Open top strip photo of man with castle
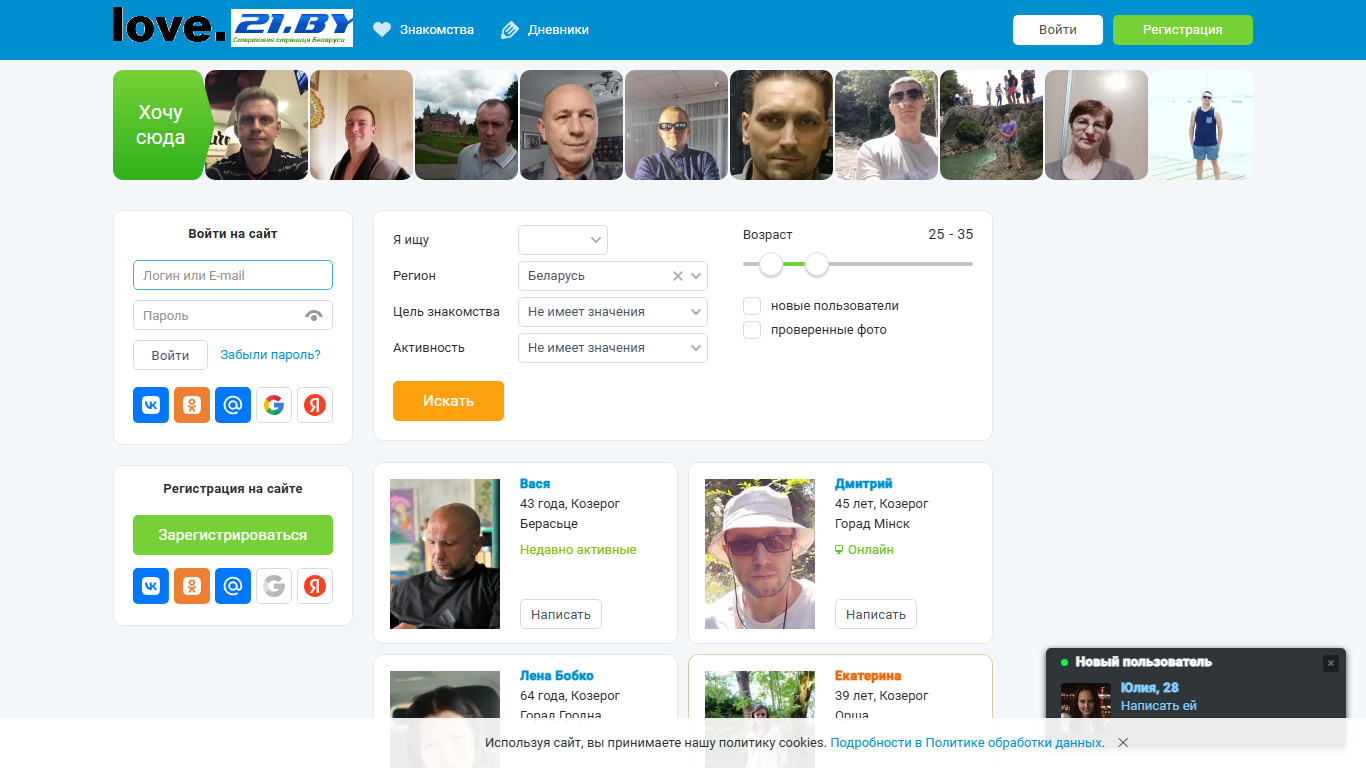The height and width of the screenshot is (768, 1366). 466,125
